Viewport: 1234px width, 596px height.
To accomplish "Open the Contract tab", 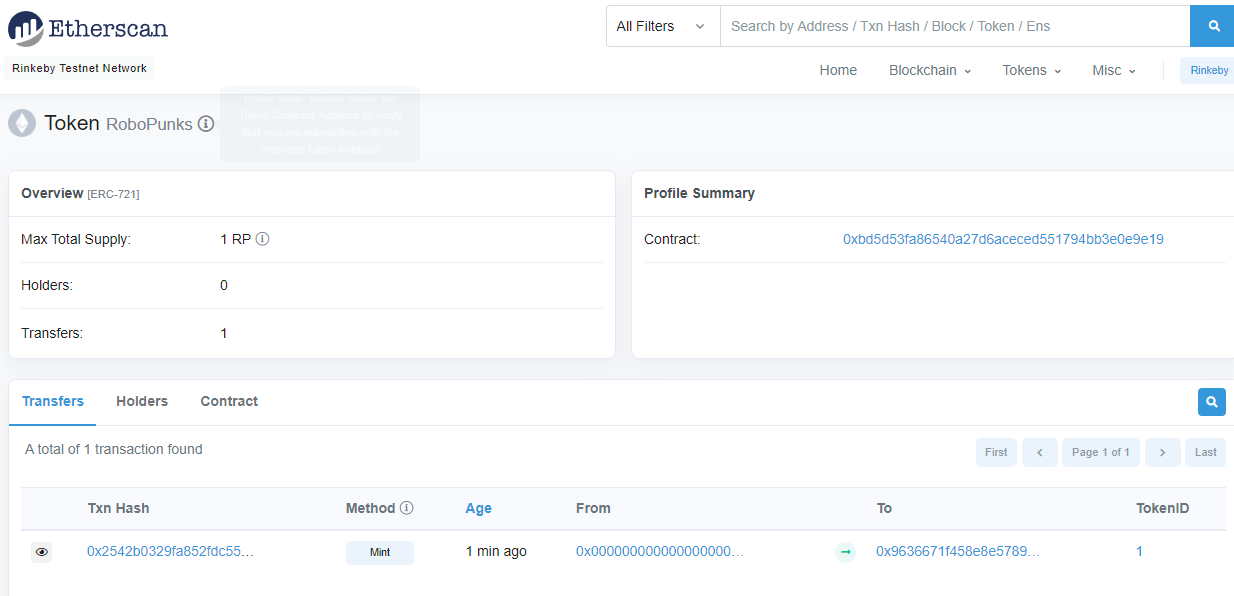I will click(x=229, y=401).
